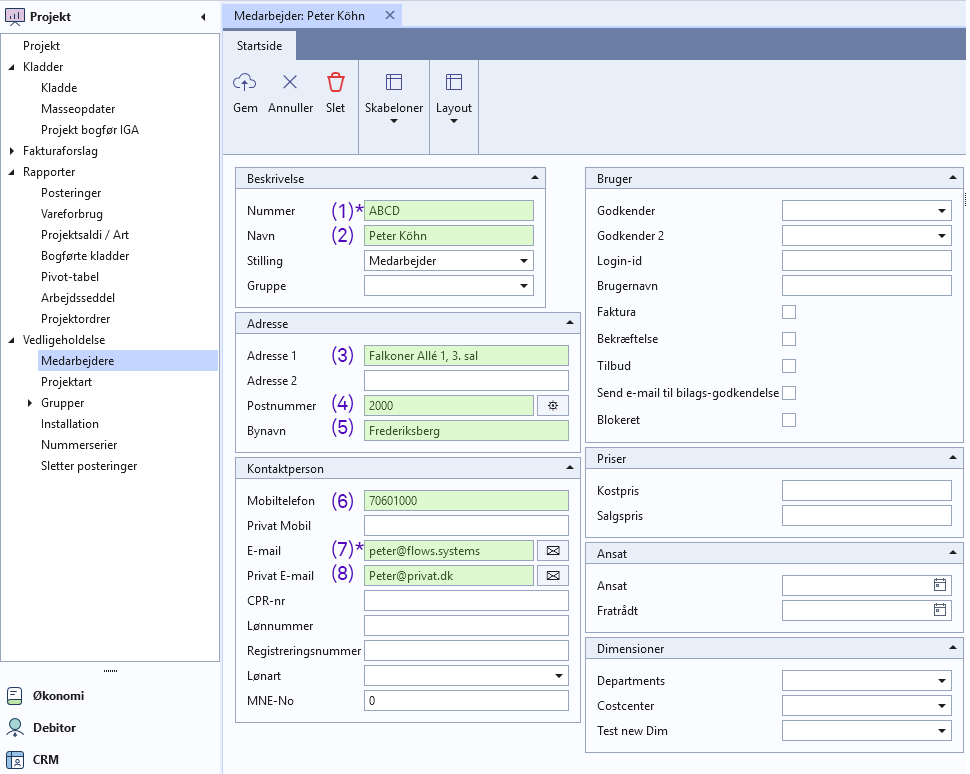Screen dimensions: 970x774
Task: Open the calendar picker for Ansat
Action: tap(939, 585)
